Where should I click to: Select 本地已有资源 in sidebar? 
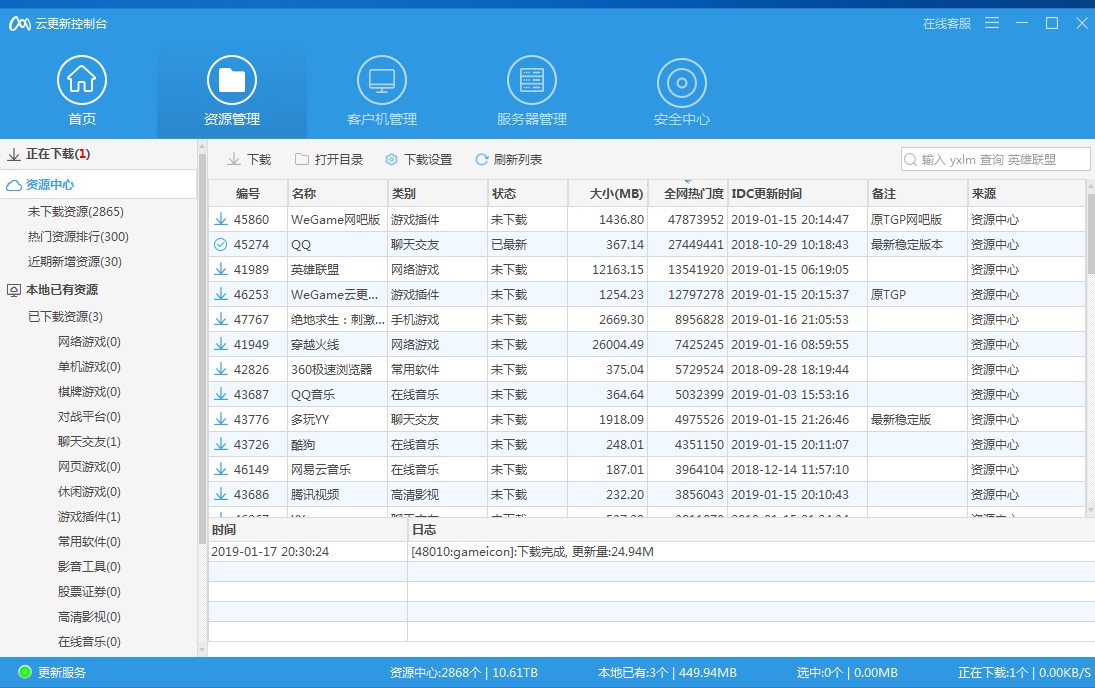(61, 289)
